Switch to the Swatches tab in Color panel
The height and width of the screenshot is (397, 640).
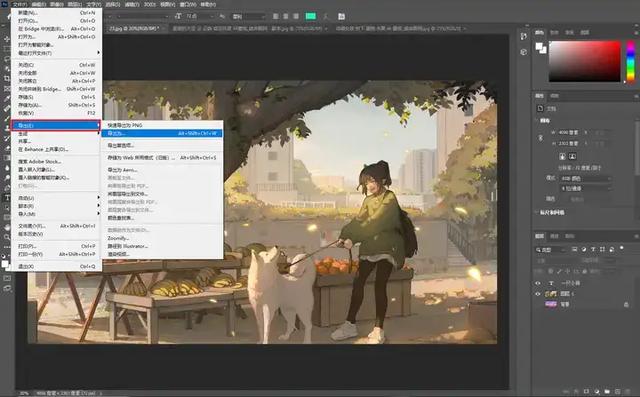tap(554, 32)
